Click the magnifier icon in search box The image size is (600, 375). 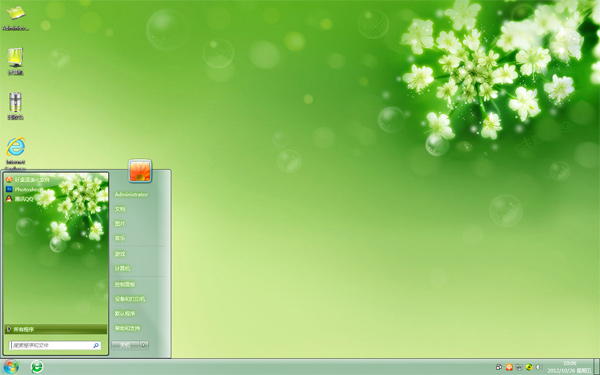(96, 345)
